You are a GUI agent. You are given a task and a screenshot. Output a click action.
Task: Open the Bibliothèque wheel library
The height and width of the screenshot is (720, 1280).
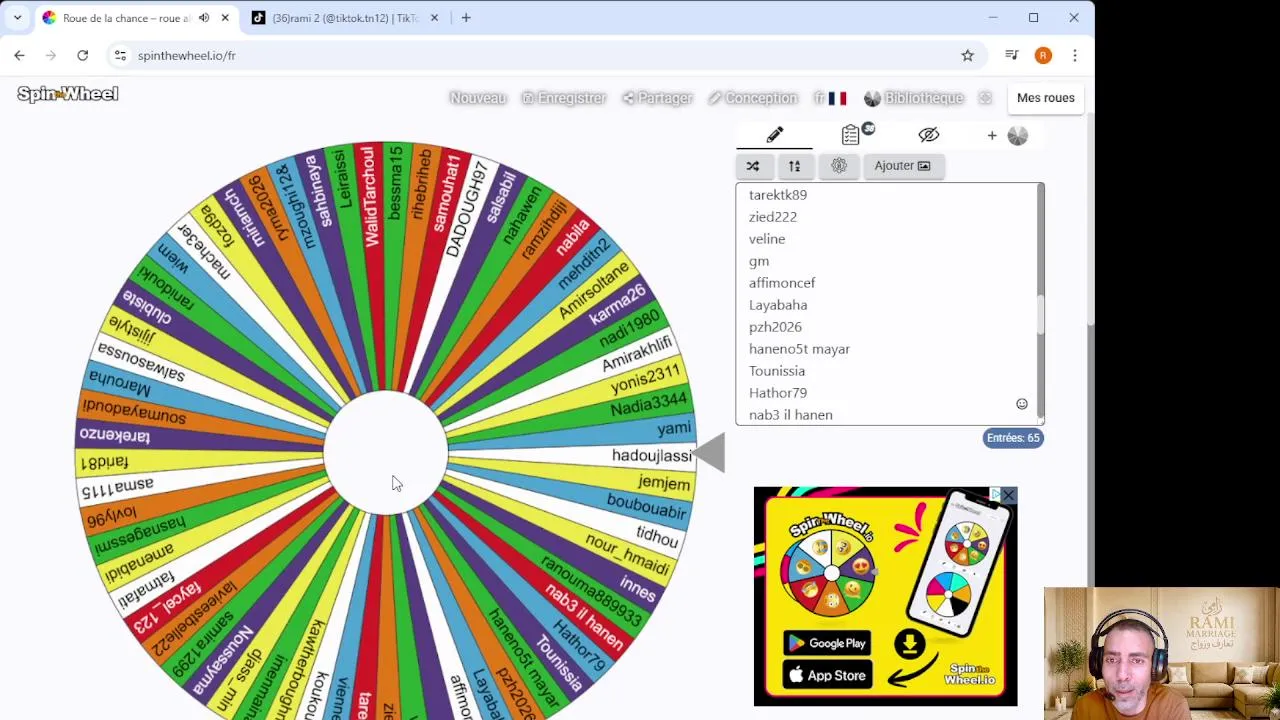pos(914,98)
